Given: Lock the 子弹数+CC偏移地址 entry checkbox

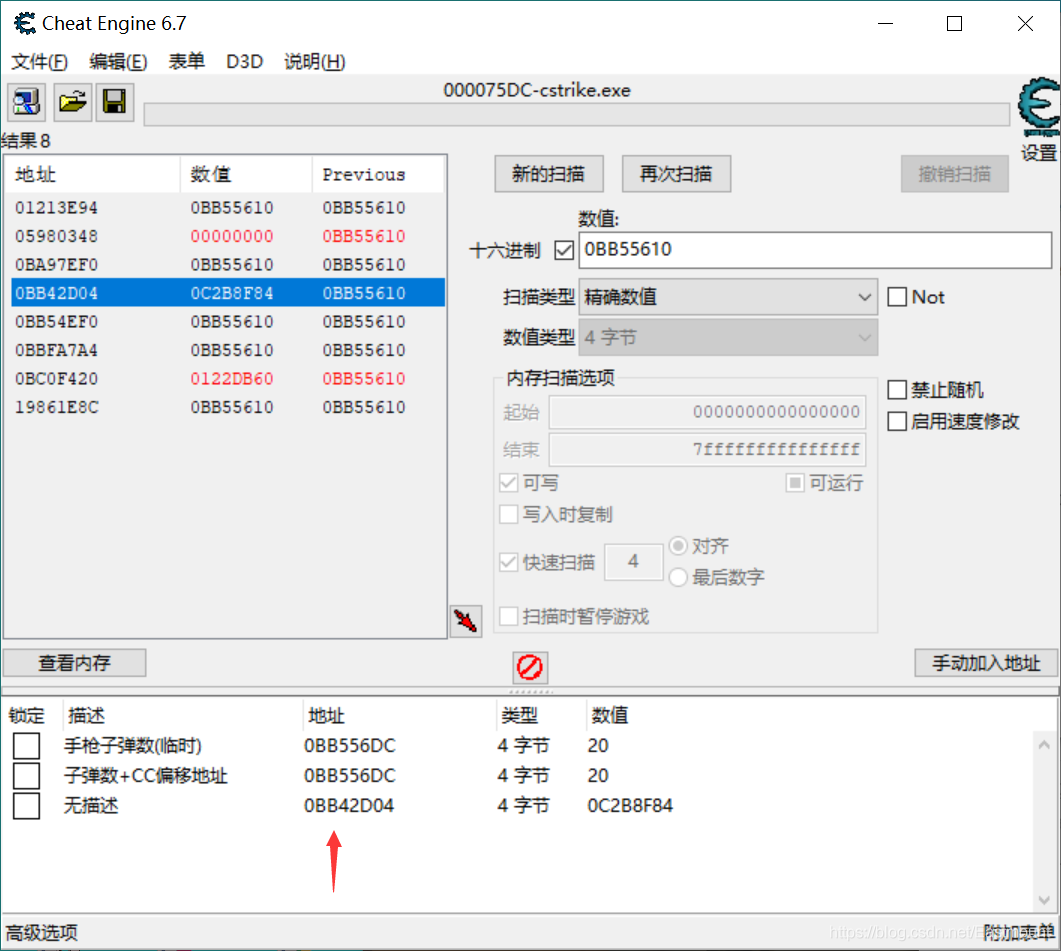Looking at the screenshot, I should (x=26, y=776).
